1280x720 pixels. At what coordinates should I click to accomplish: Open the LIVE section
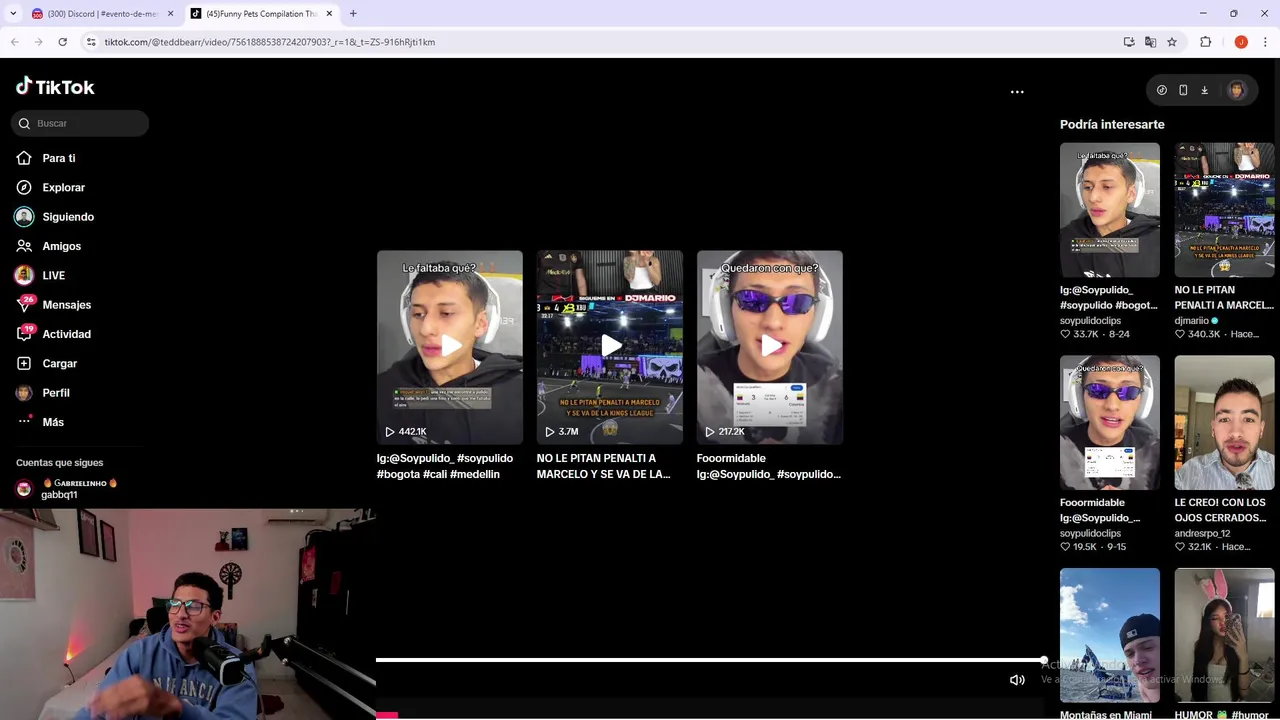53,275
